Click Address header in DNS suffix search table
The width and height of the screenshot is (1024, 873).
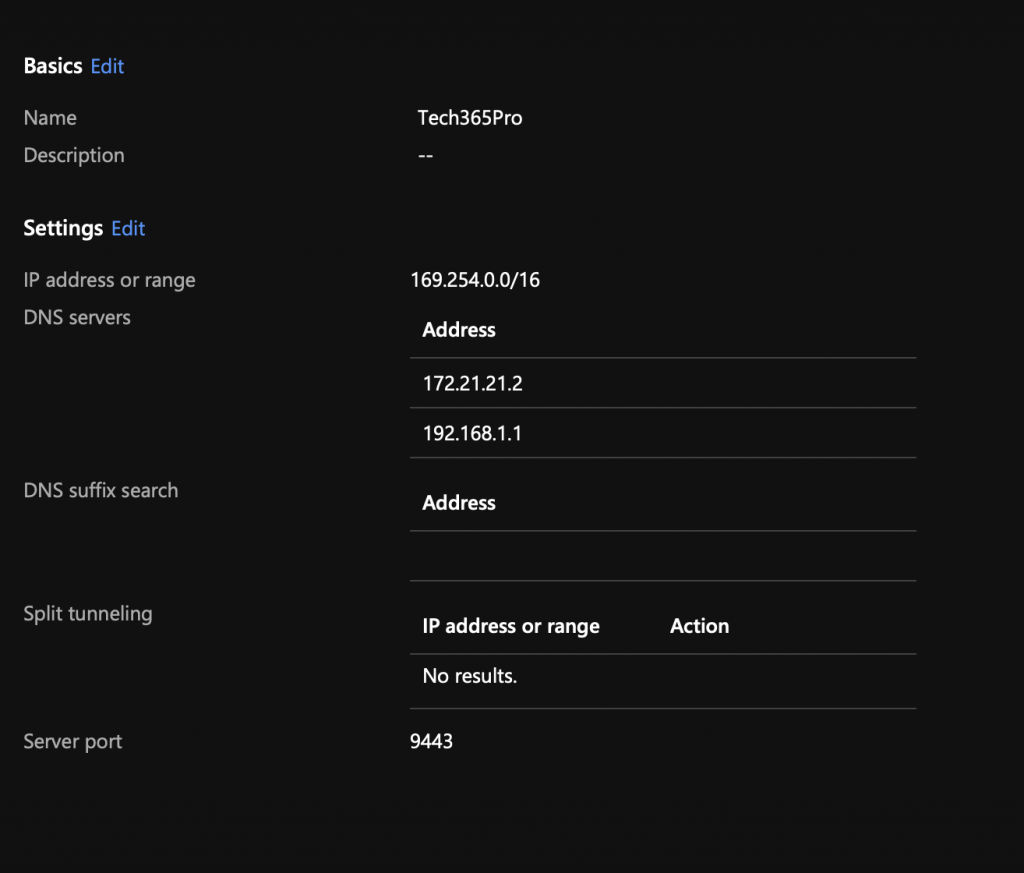[x=459, y=503]
